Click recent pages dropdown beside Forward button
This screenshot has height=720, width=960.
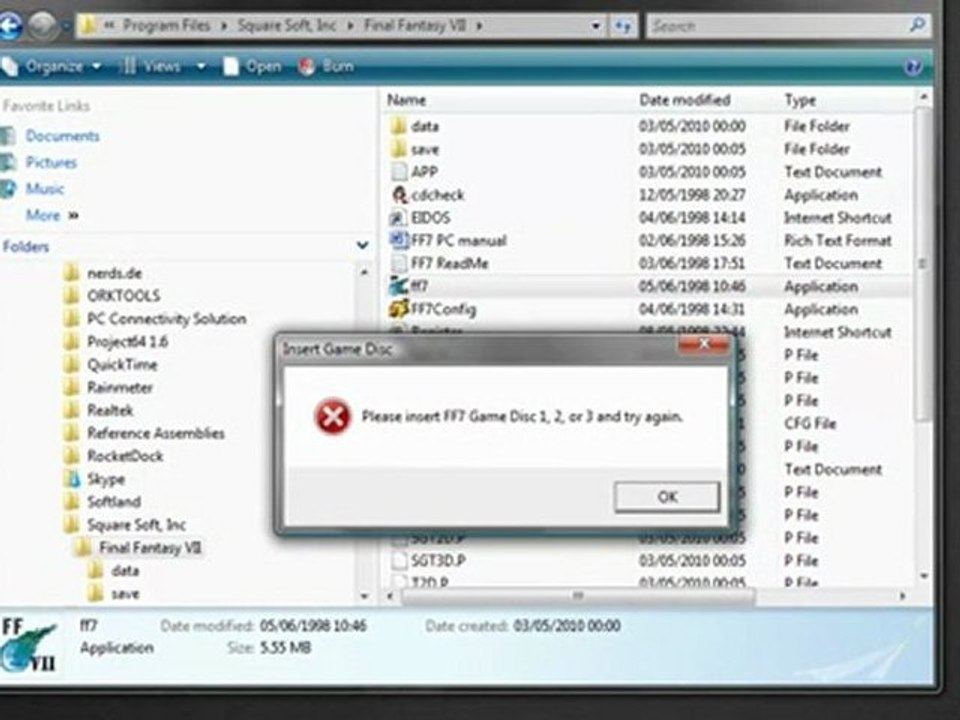pyautogui.click(x=65, y=26)
